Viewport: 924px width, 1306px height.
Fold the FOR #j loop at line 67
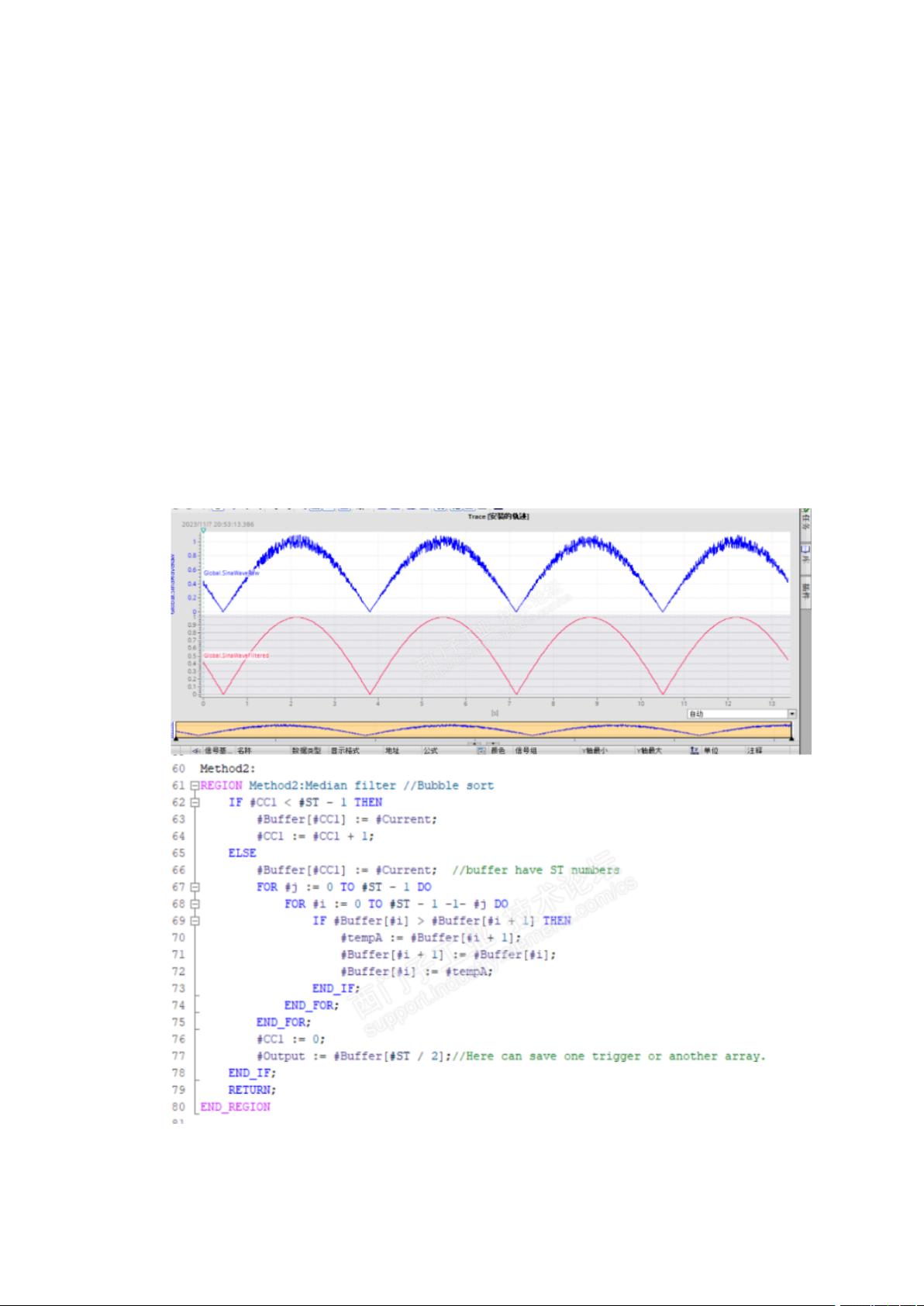(195, 887)
